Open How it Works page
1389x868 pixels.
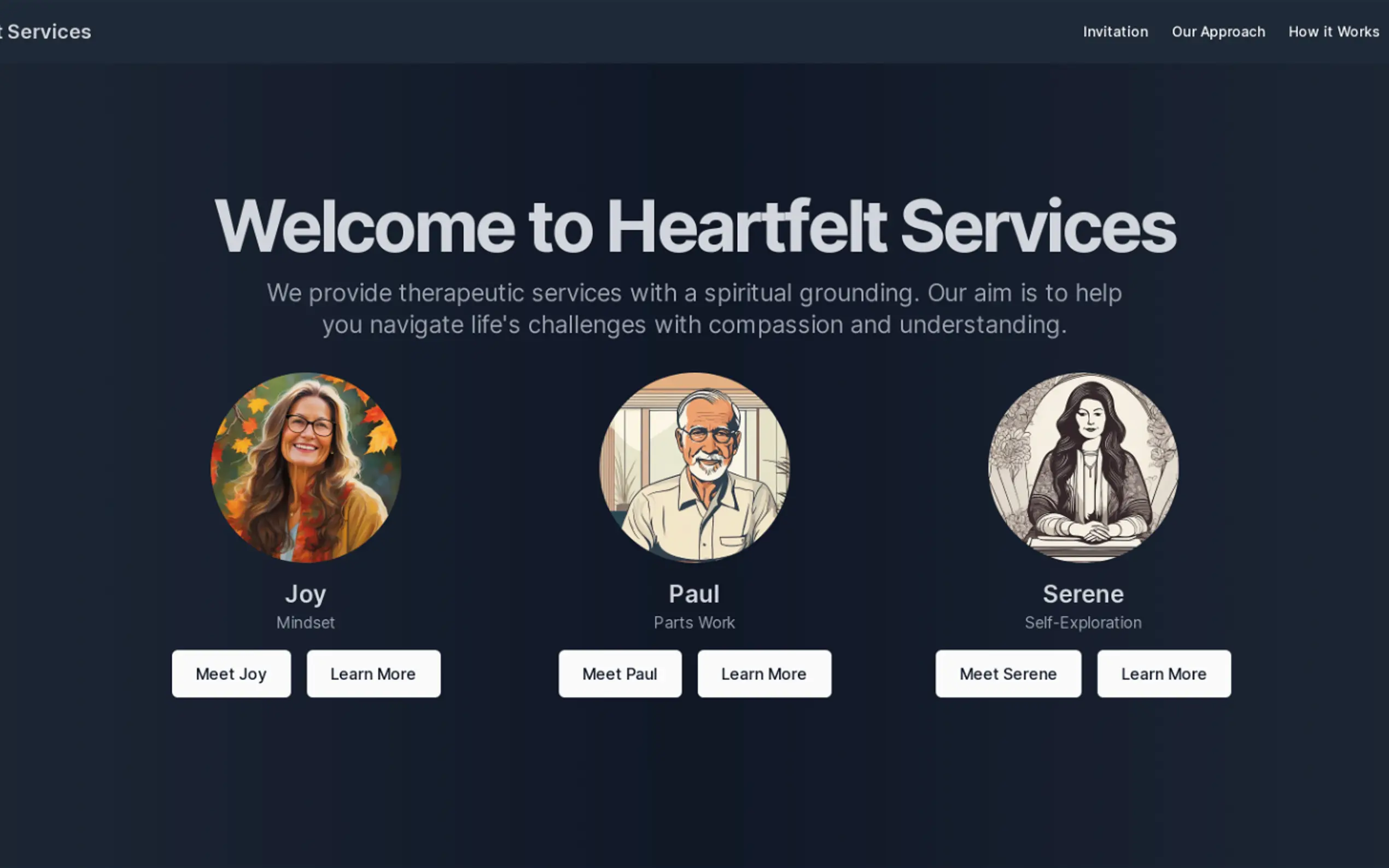(x=1333, y=32)
